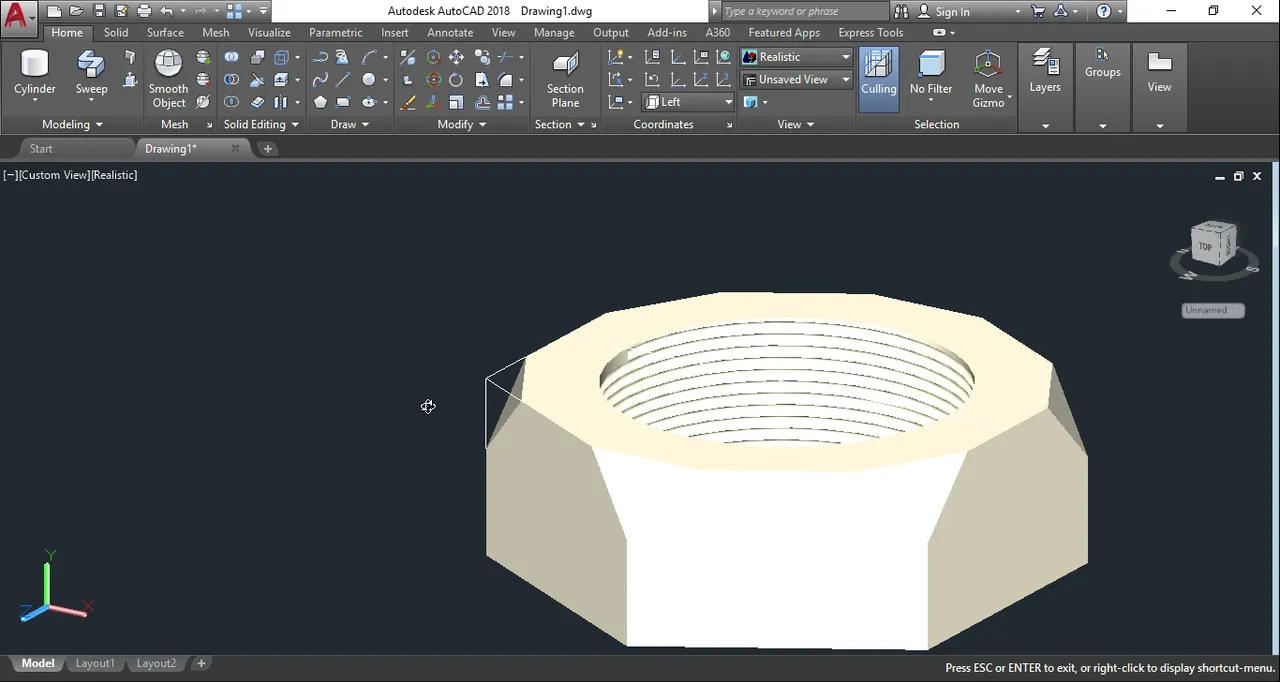Select the Cylinder modeling tool
1280x682 pixels.
pyautogui.click(x=35, y=73)
